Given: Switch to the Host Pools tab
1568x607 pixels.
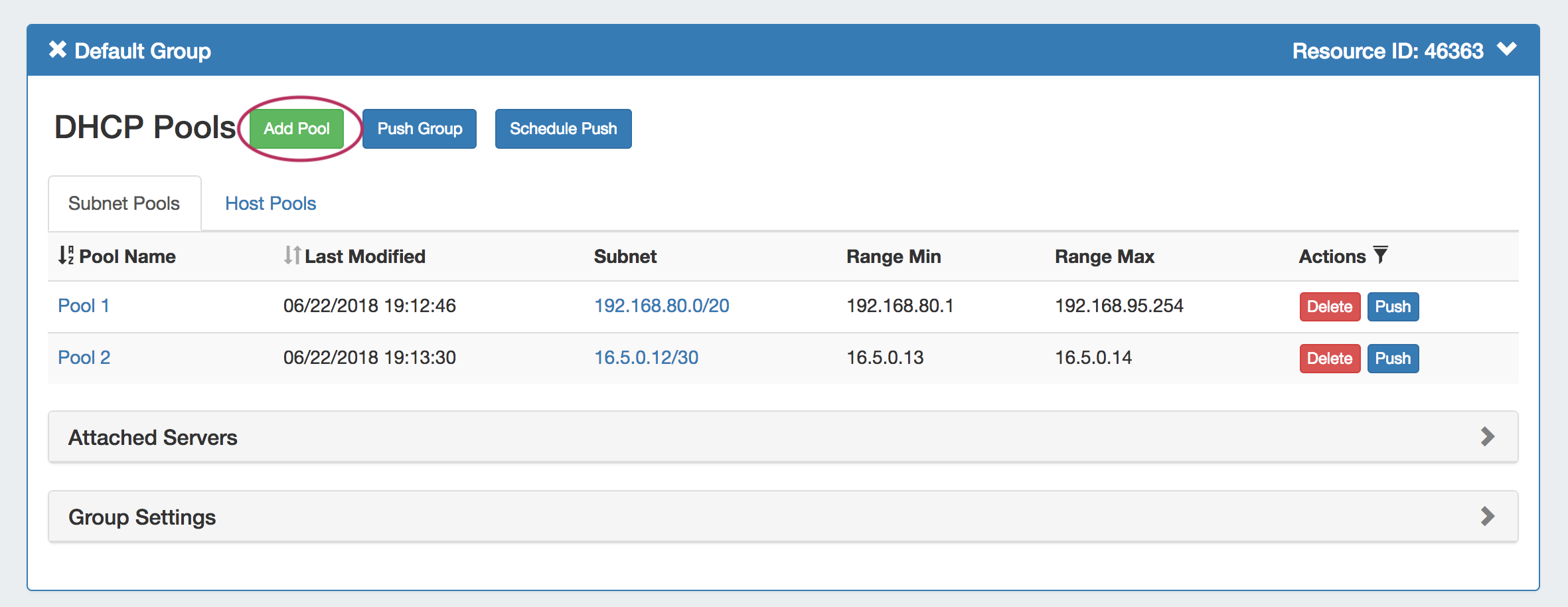Looking at the screenshot, I should coord(270,204).
